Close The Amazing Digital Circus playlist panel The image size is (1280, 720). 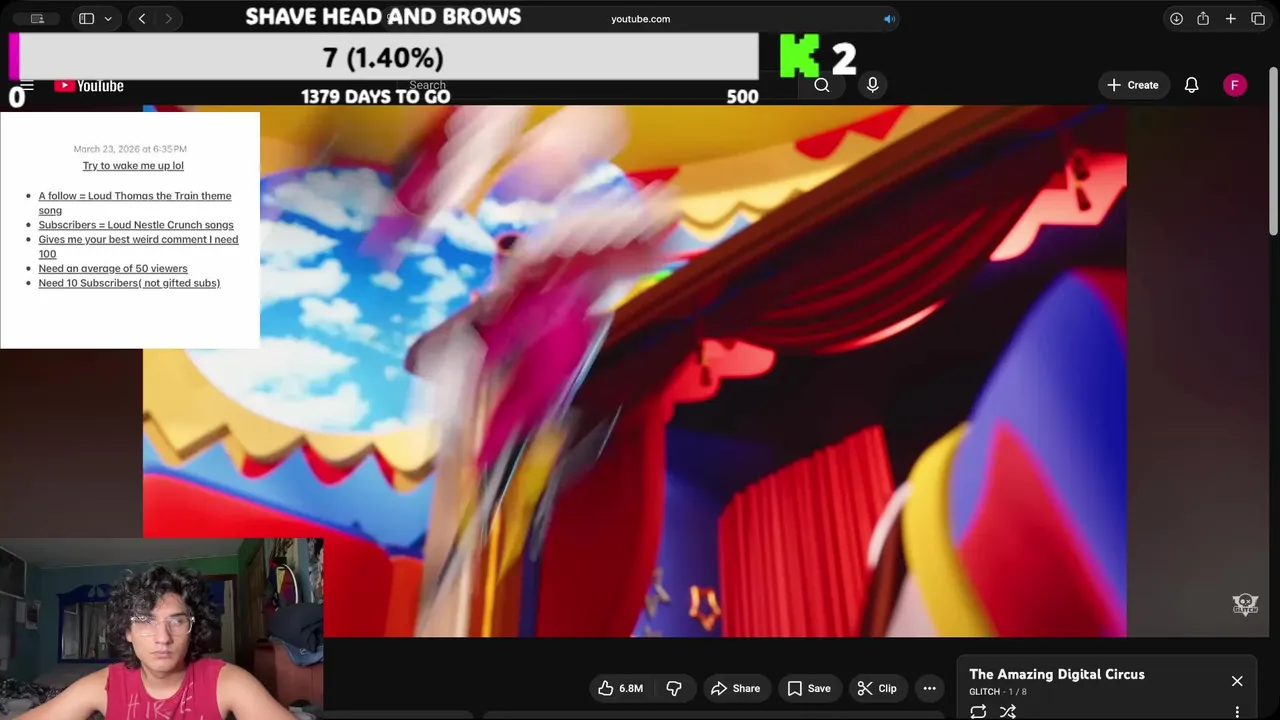(1237, 681)
